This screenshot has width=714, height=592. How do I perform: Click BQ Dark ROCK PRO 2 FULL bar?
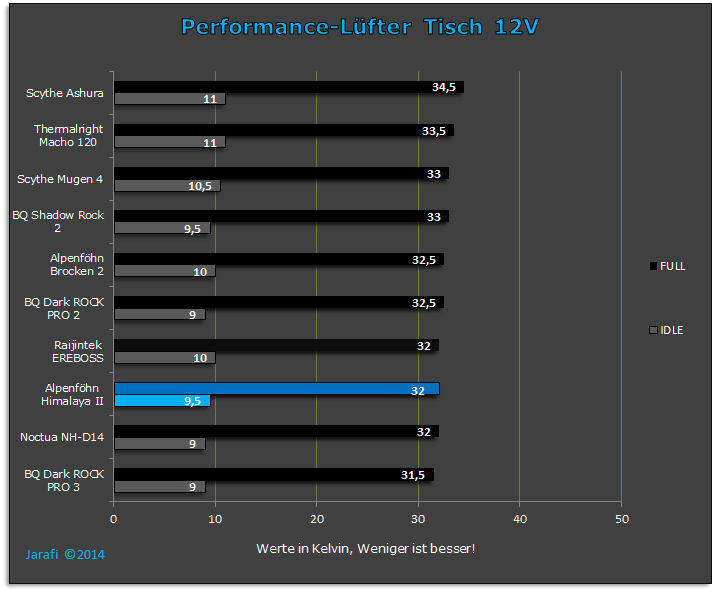point(279,302)
